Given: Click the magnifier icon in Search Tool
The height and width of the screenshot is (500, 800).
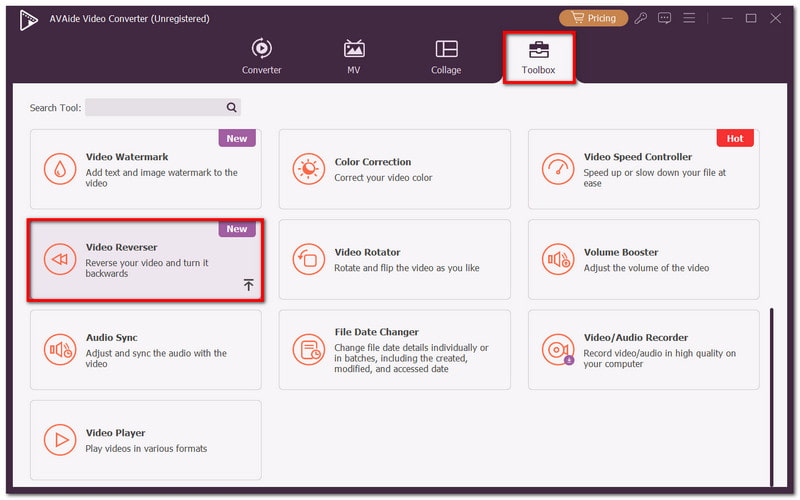Looking at the screenshot, I should (x=231, y=107).
